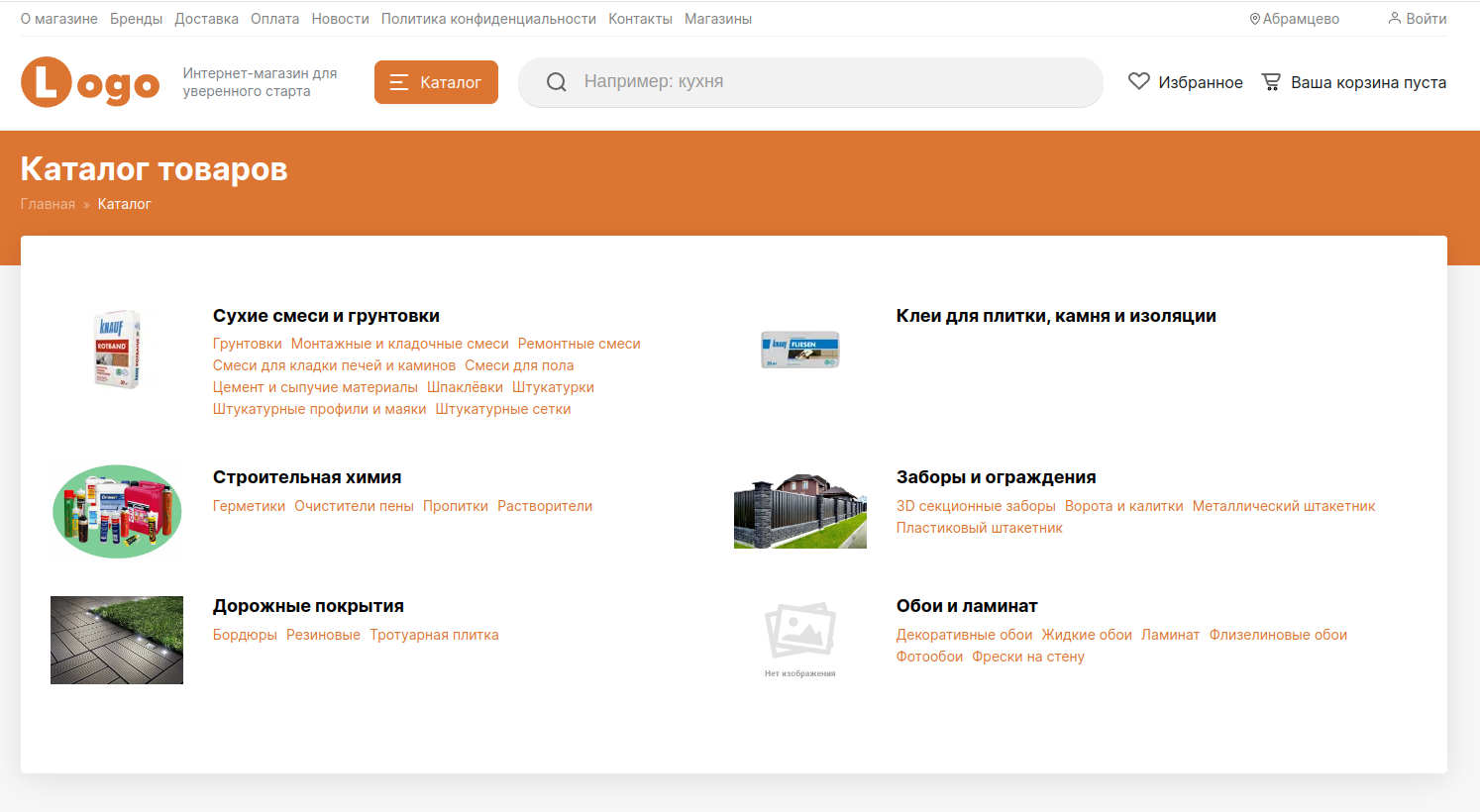Open the shopping cart icon
1480x812 pixels.
[1271, 82]
